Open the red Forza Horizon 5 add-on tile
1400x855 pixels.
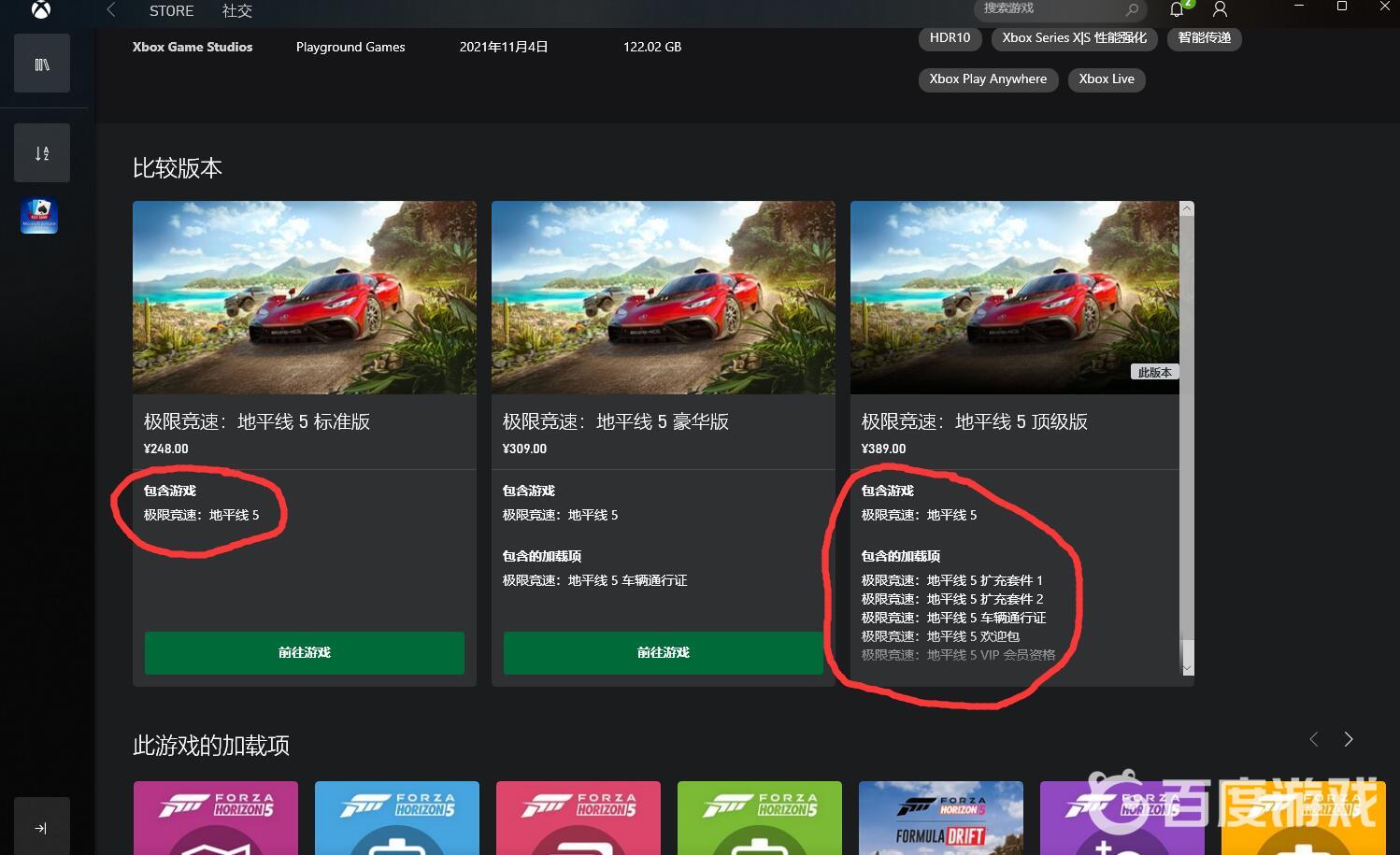[579, 818]
